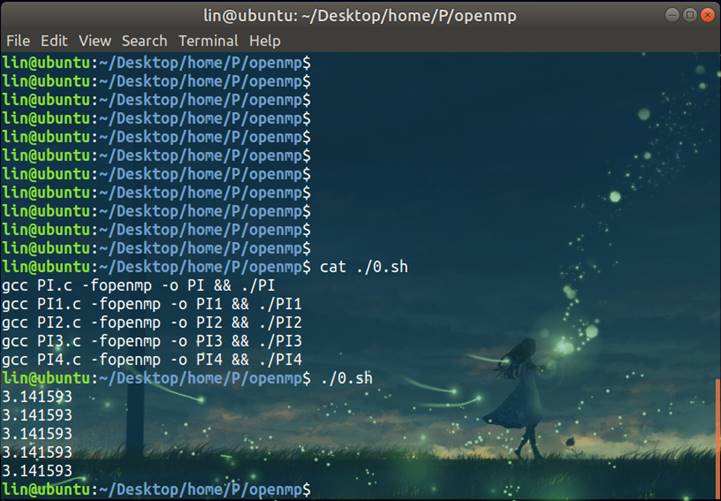Open the View menu

95,41
